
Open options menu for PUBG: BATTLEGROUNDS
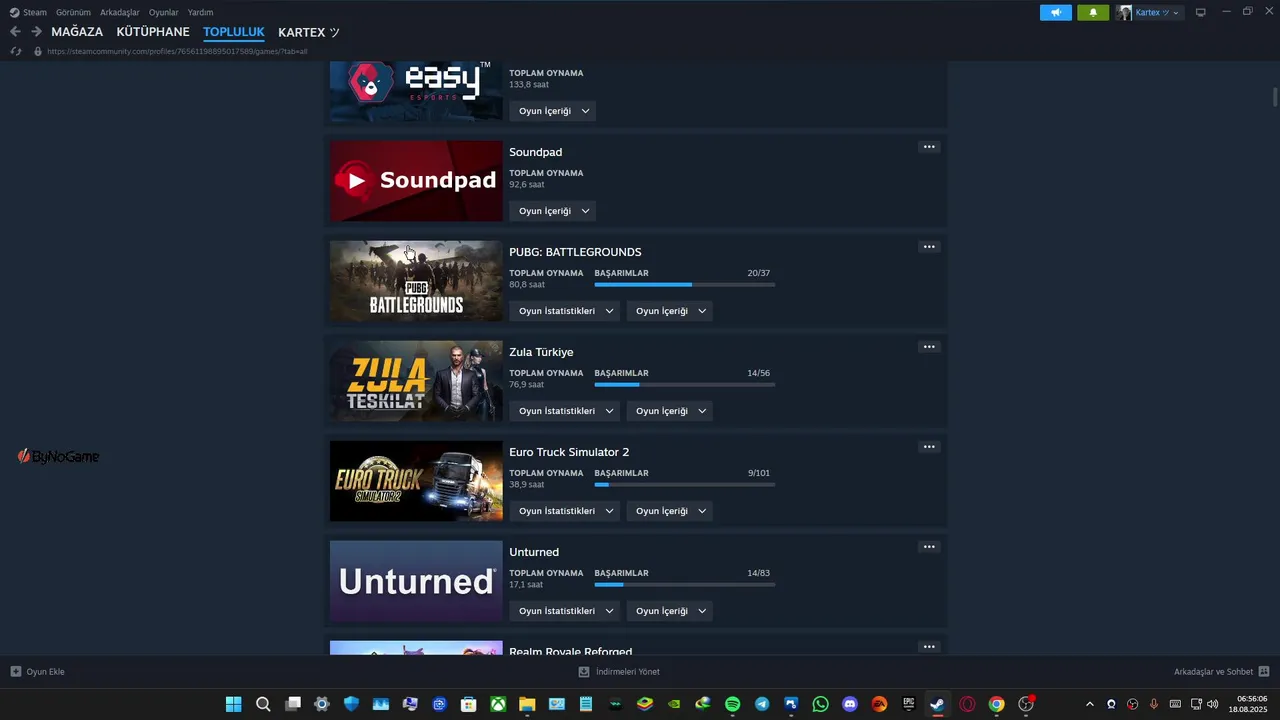[x=929, y=247]
